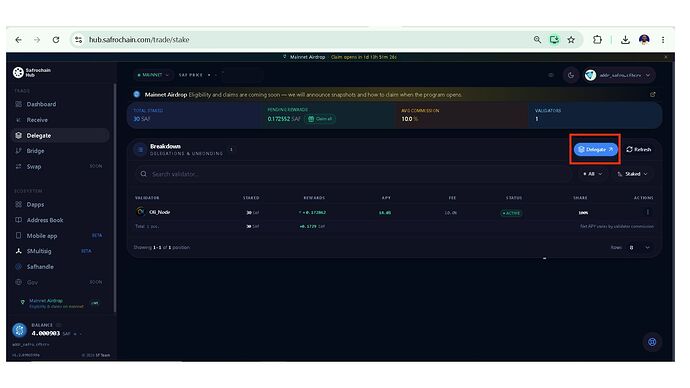Screen dimensions: 690x388
Task: Go back with the browser back arrow
Action: pyautogui.click(x=18, y=40)
